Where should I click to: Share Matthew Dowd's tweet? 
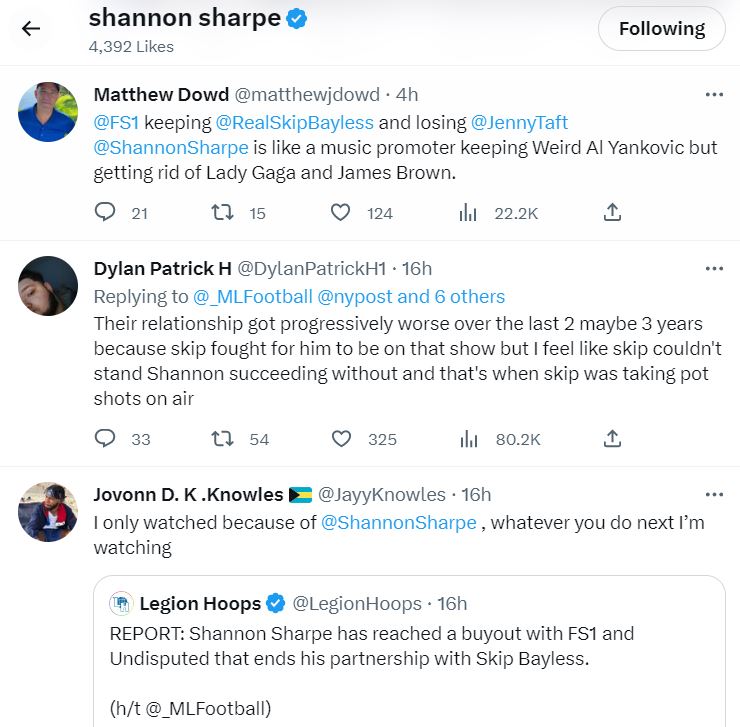(613, 212)
